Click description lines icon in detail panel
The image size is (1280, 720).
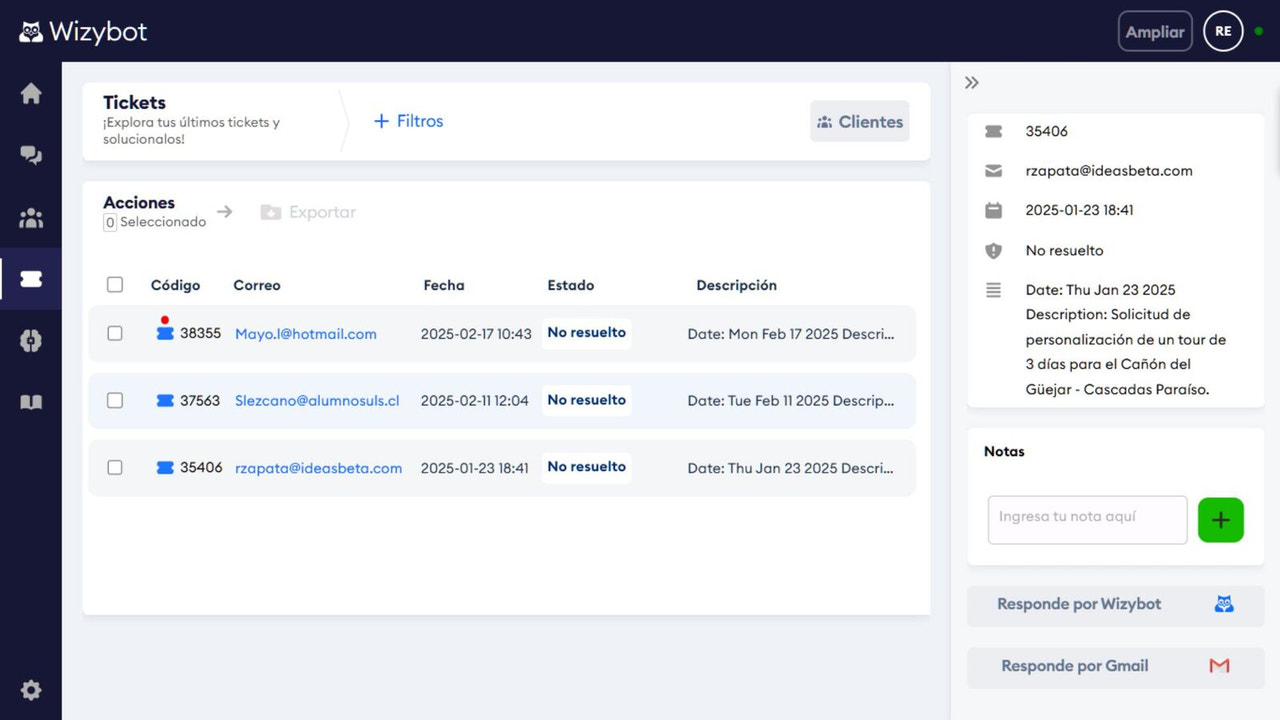[993, 290]
